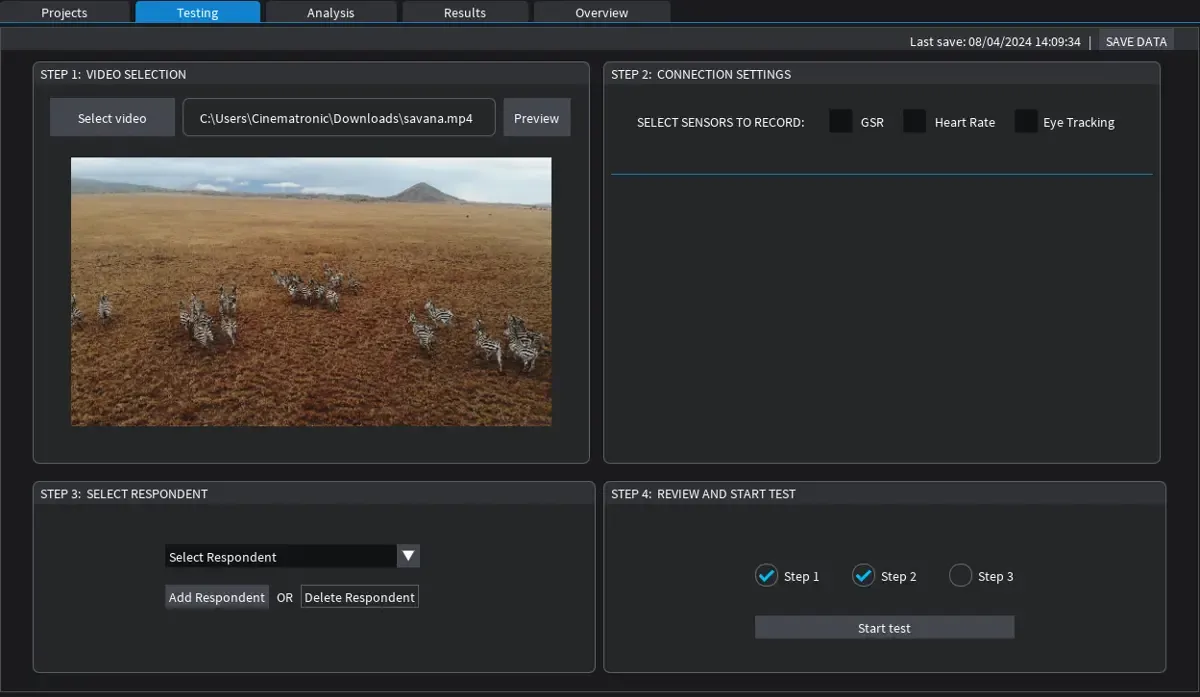Switch to the Projects tab
Viewport: 1200px width, 697px height.
[64, 12]
